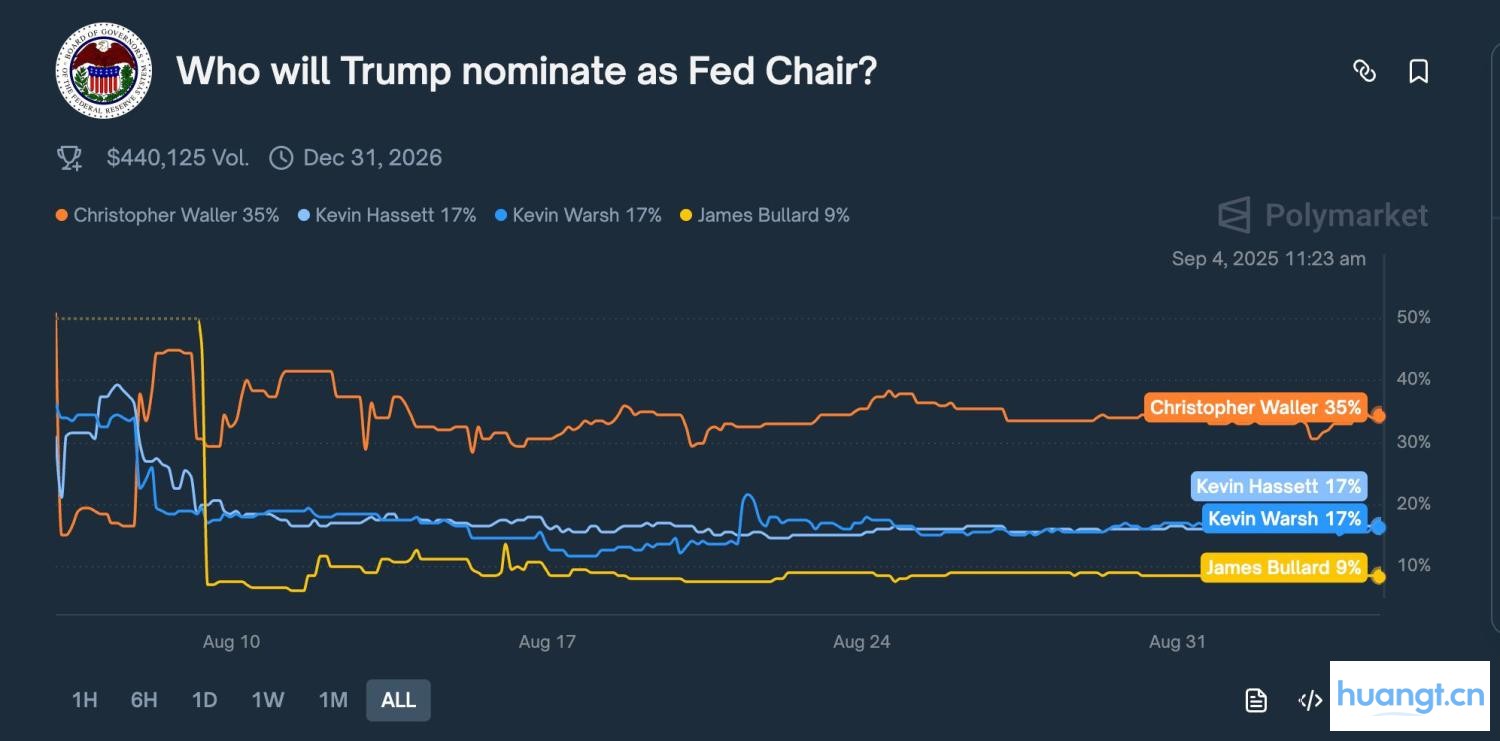Viewport: 1500px width, 741px height.
Task: Select the ALL time range
Action: pos(398,700)
